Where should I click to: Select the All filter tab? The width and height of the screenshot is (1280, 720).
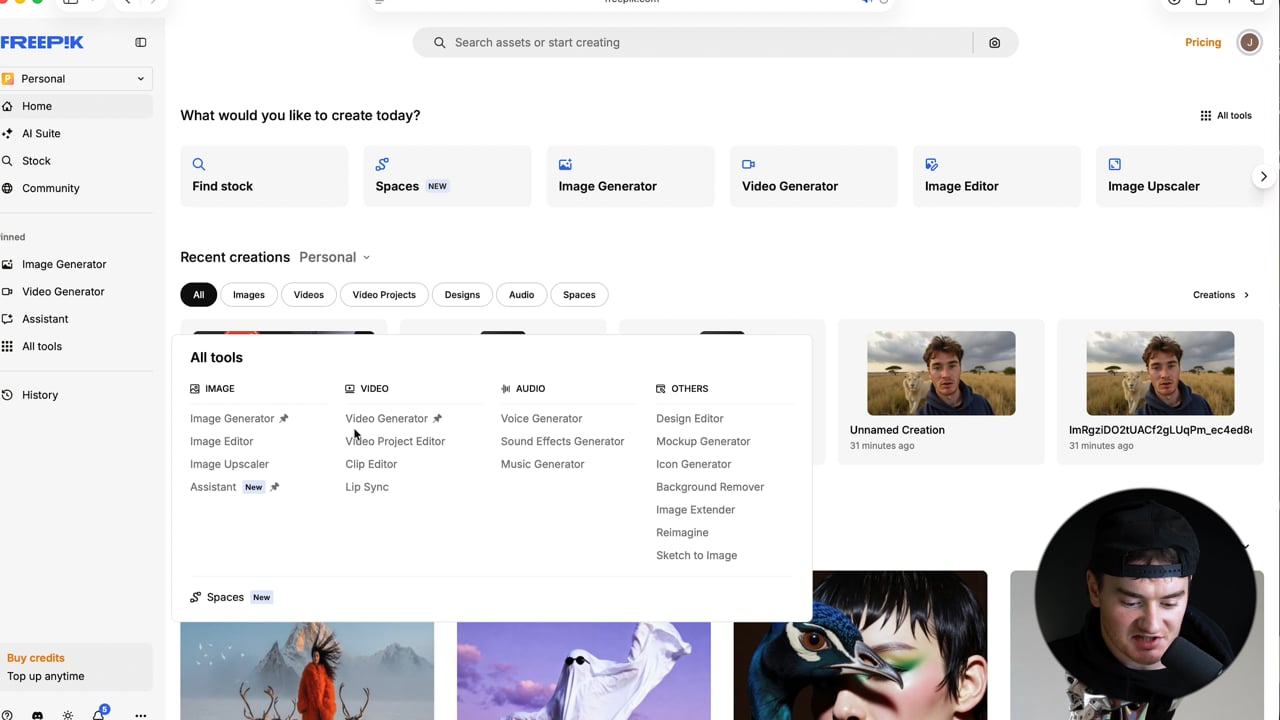tap(198, 295)
